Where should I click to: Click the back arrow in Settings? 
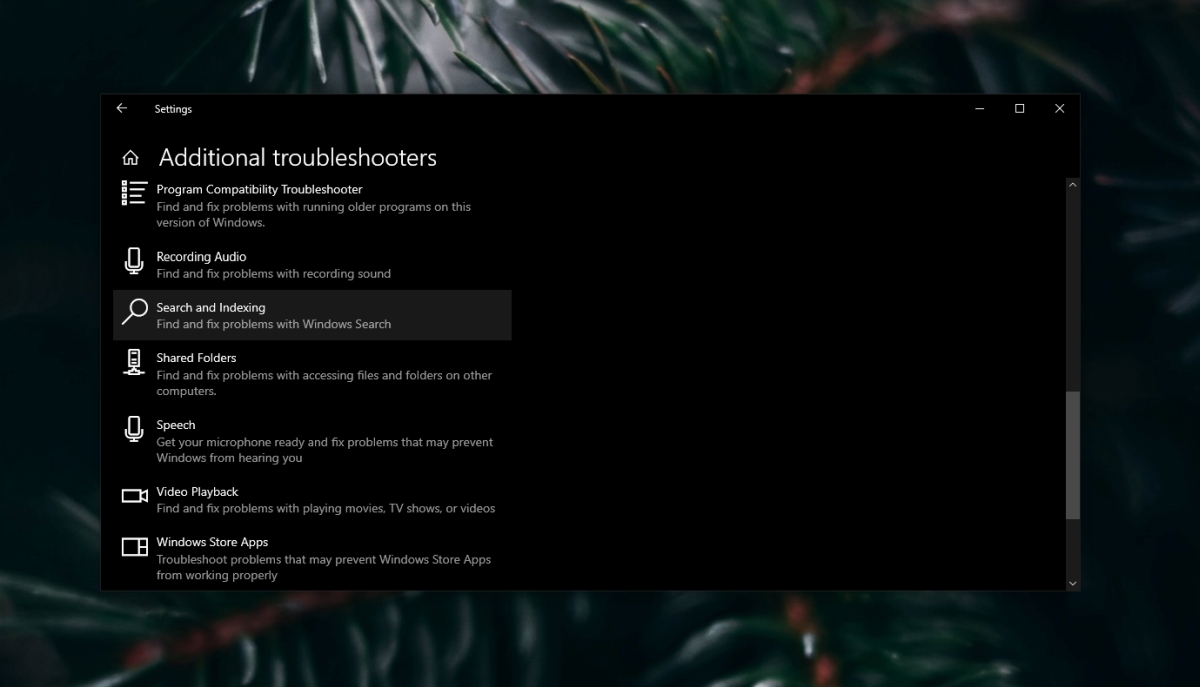pos(122,108)
